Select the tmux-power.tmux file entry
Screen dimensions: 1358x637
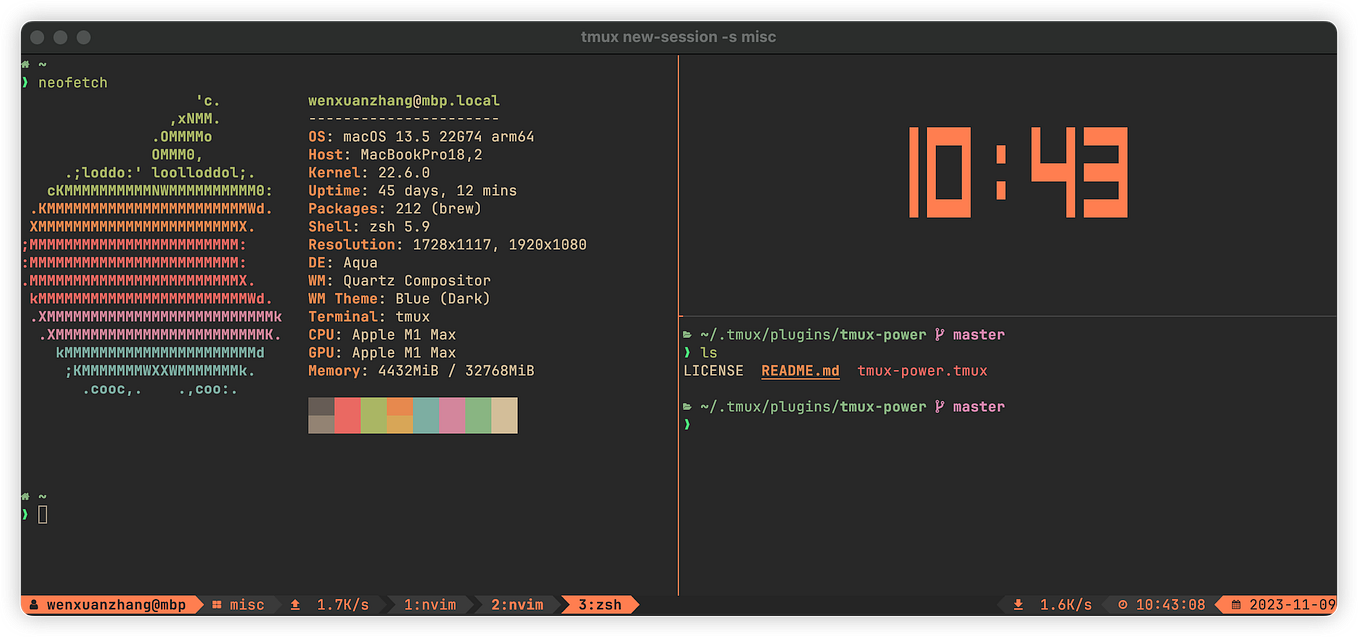pos(922,370)
